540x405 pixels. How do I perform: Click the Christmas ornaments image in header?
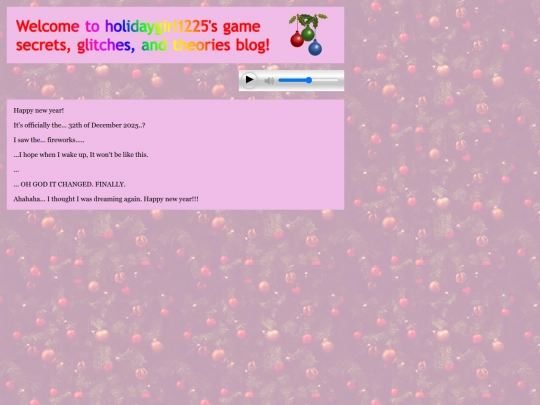(308, 34)
